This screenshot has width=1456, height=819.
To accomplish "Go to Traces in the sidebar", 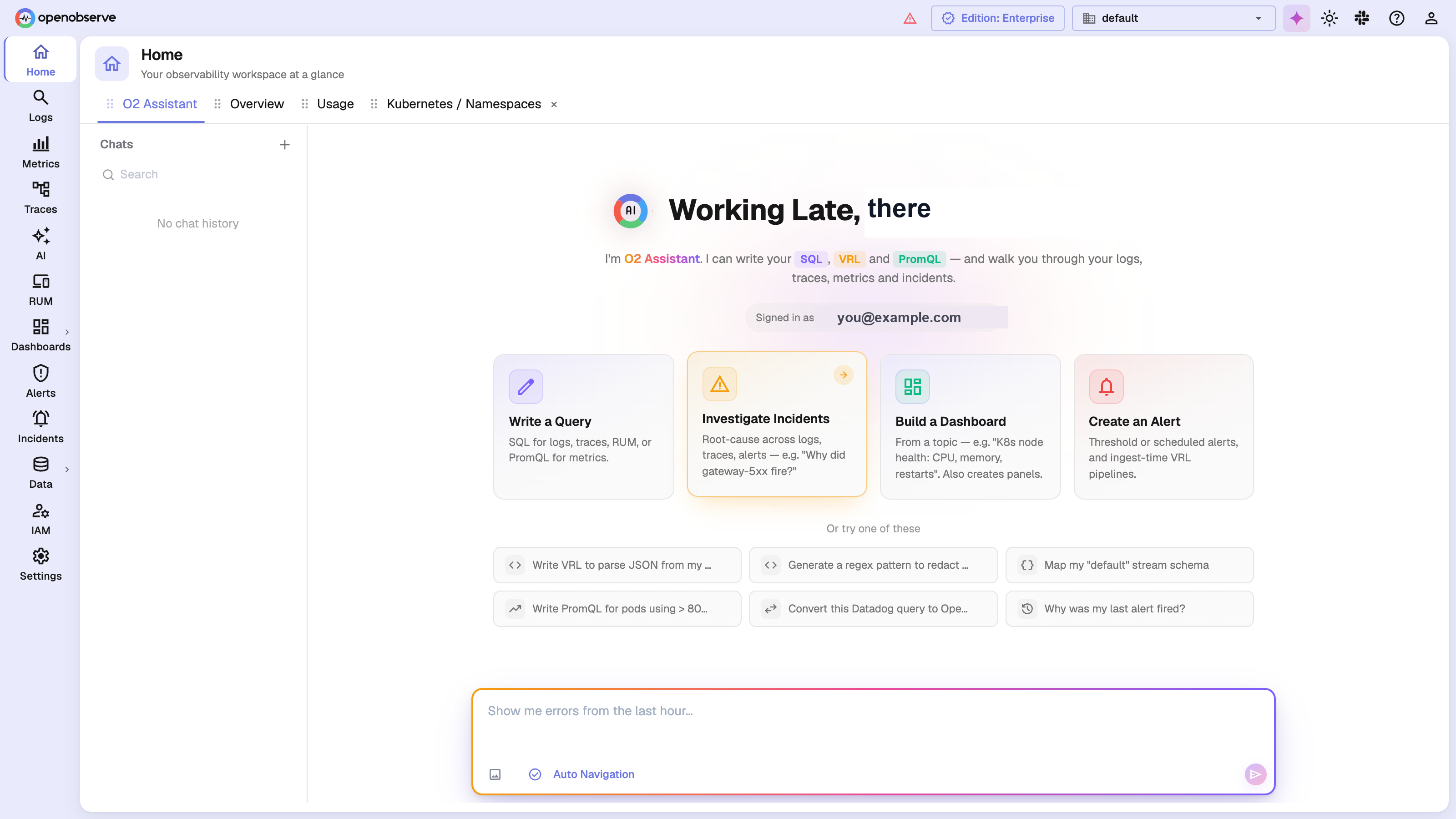I will tap(40, 198).
